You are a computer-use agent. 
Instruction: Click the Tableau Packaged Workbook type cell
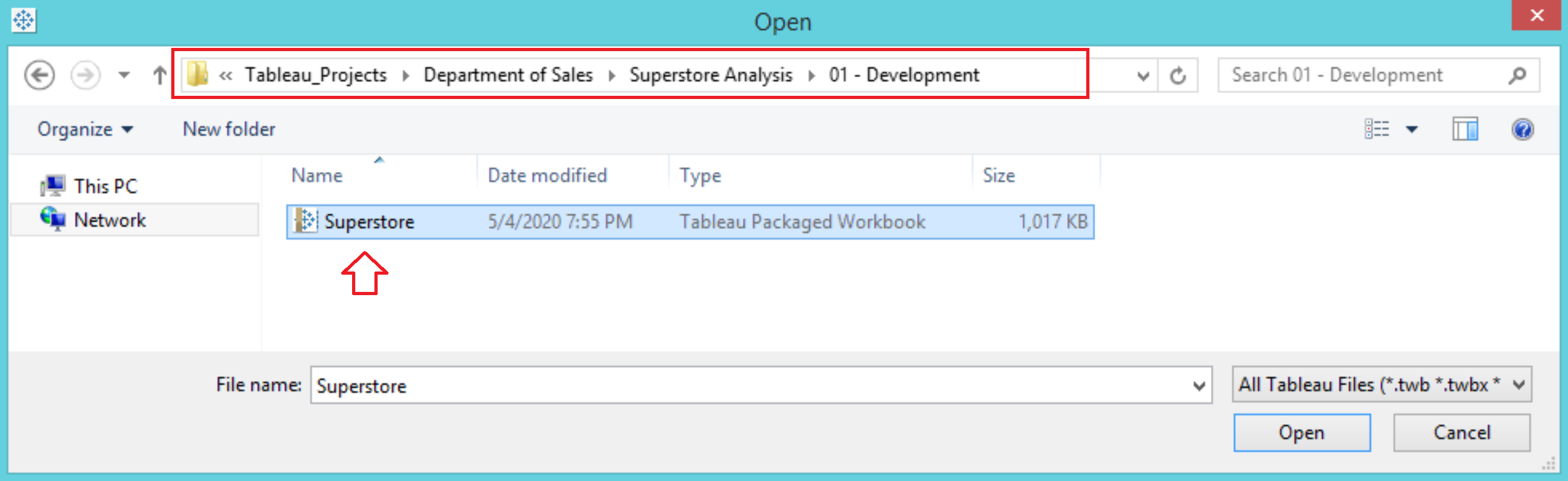pyautogui.click(x=802, y=222)
